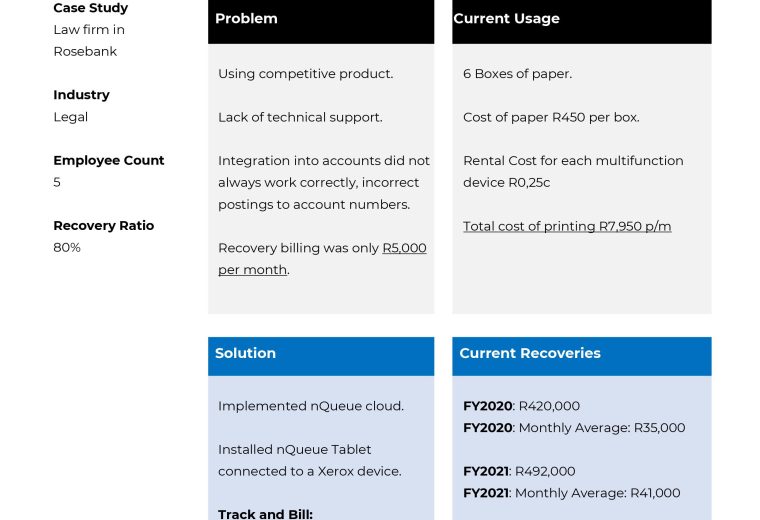
Task: Click the FY2021 Monthly Average R41,000 line
Action: click(571, 493)
